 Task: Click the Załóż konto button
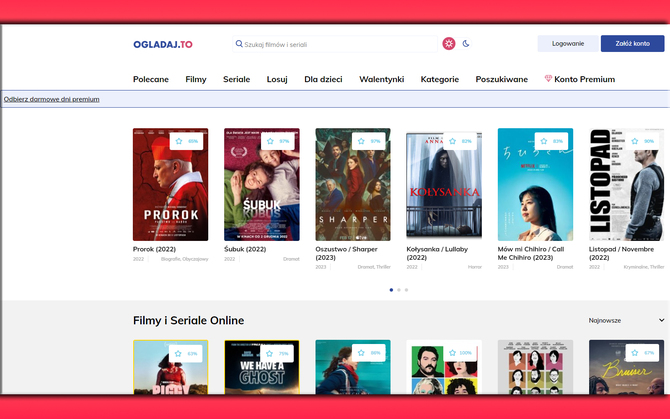[632, 44]
